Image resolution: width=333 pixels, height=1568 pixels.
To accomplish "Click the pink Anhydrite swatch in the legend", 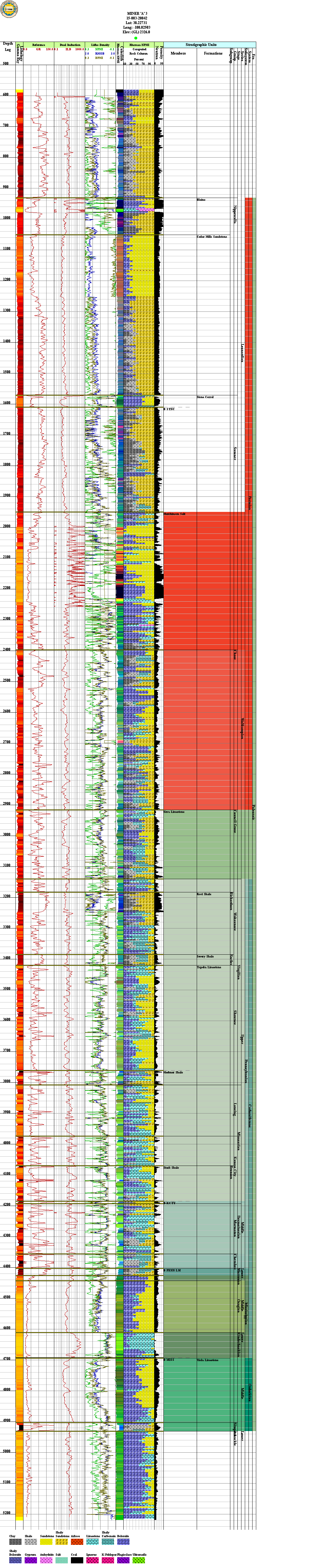I will (x=46, y=1560).
